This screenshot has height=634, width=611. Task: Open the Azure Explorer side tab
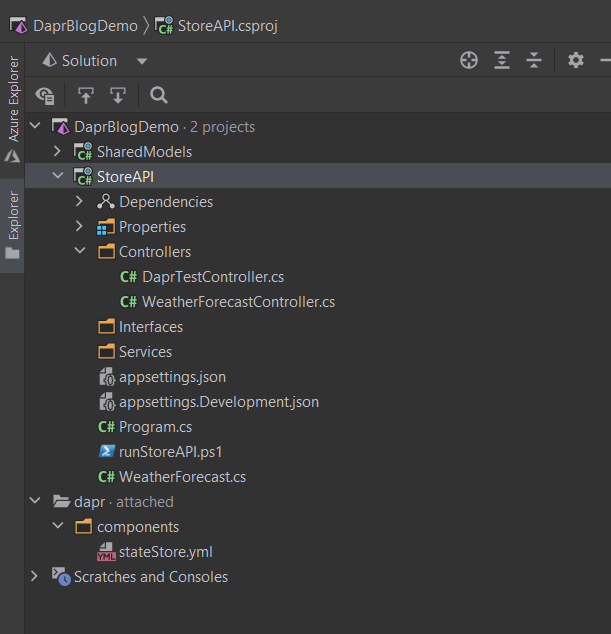(x=12, y=109)
